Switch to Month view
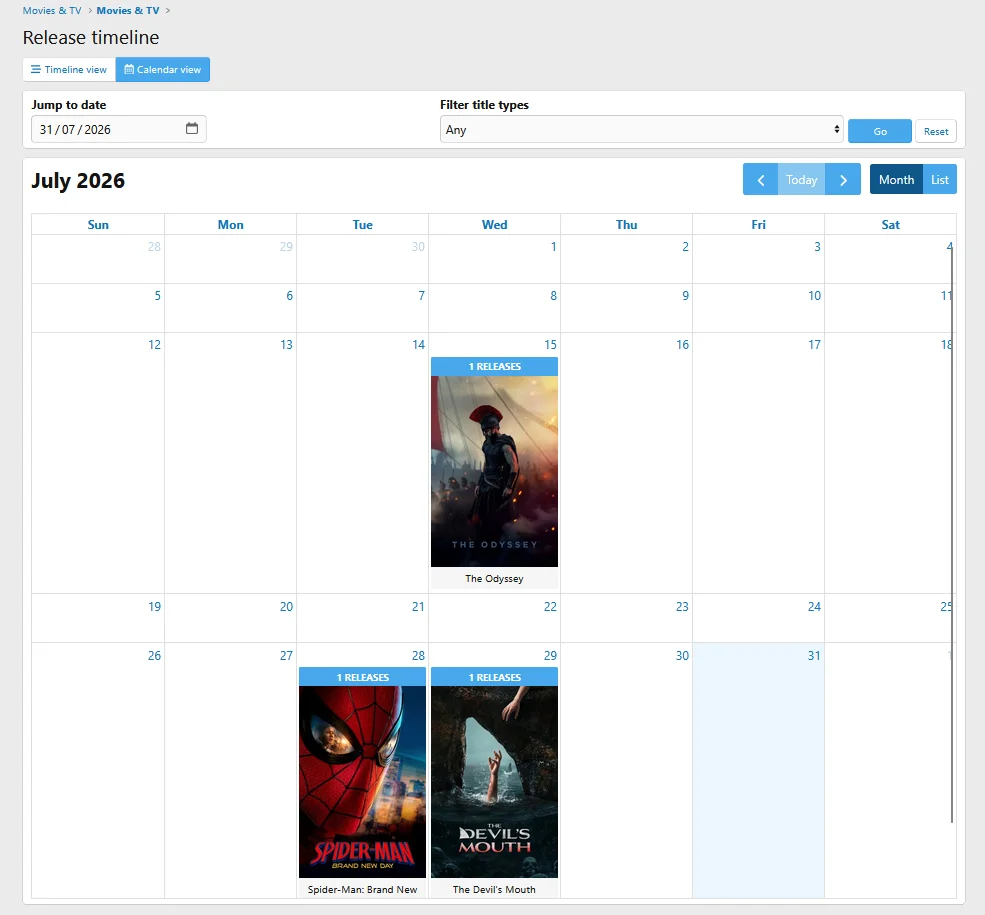The width and height of the screenshot is (985, 915). tap(896, 180)
